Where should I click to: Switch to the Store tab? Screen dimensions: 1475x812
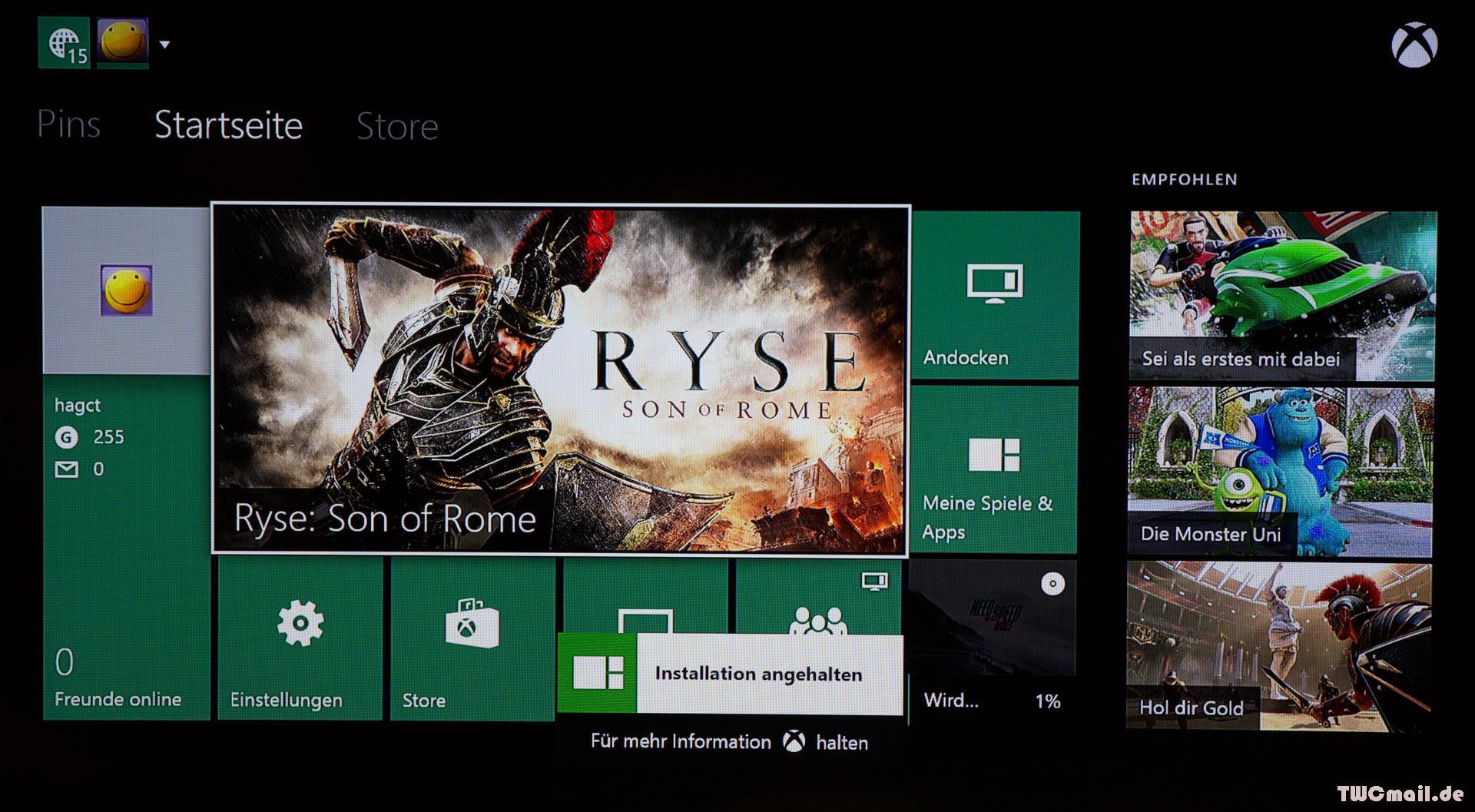[x=396, y=126]
